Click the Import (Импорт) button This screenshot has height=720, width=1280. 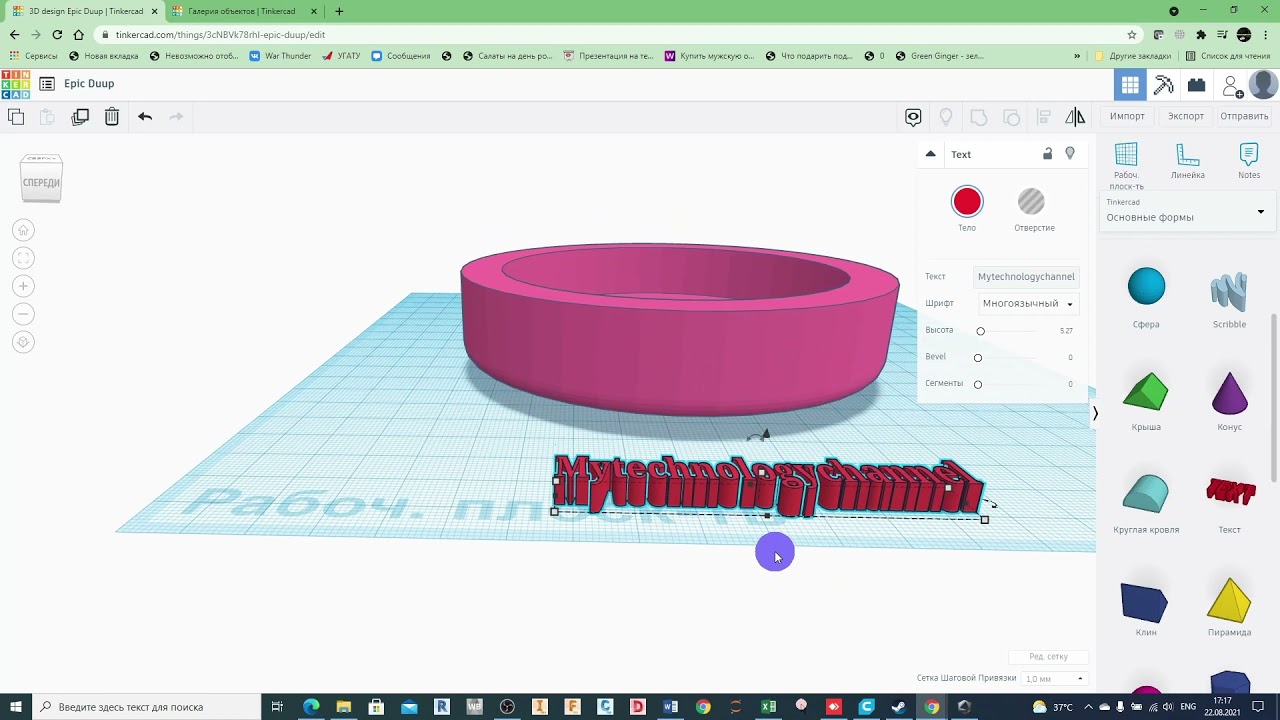click(1127, 116)
